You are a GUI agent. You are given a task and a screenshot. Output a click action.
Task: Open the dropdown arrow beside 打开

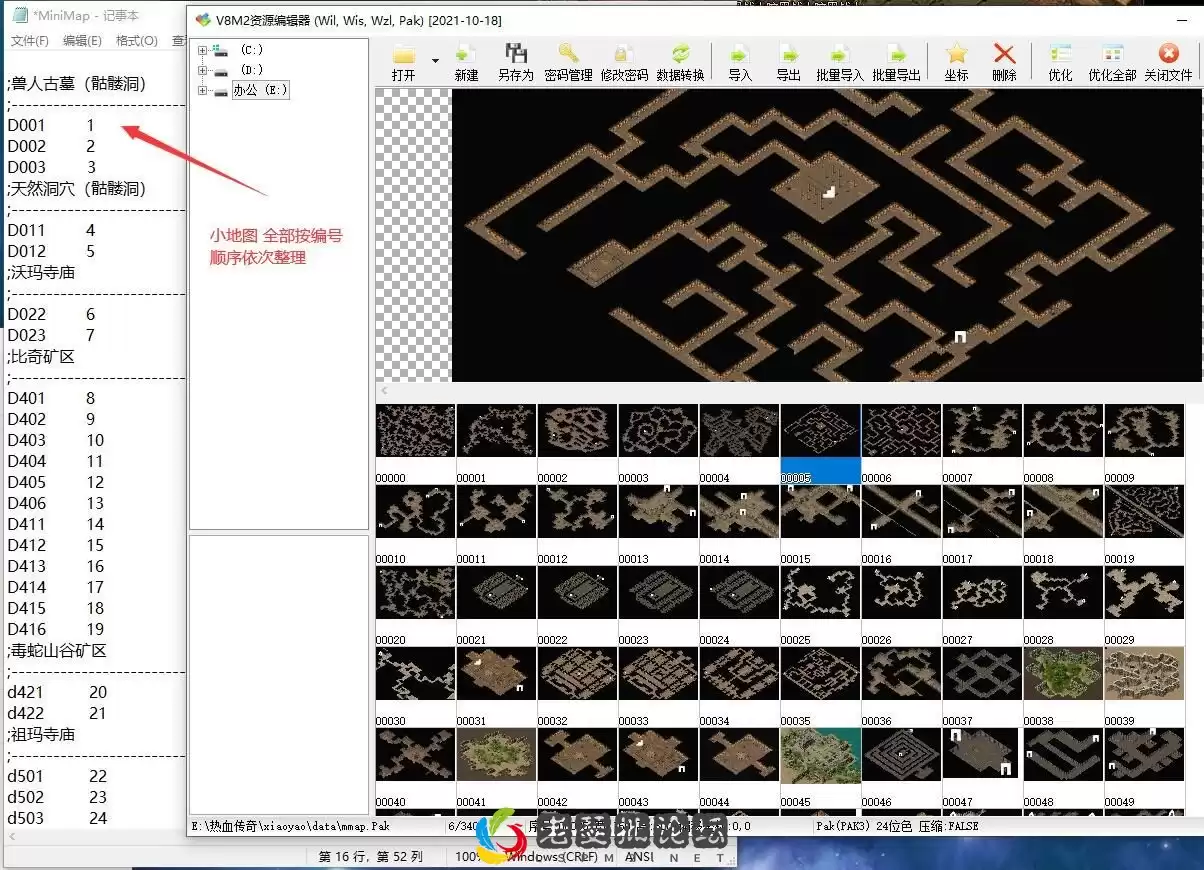(435, 61)
